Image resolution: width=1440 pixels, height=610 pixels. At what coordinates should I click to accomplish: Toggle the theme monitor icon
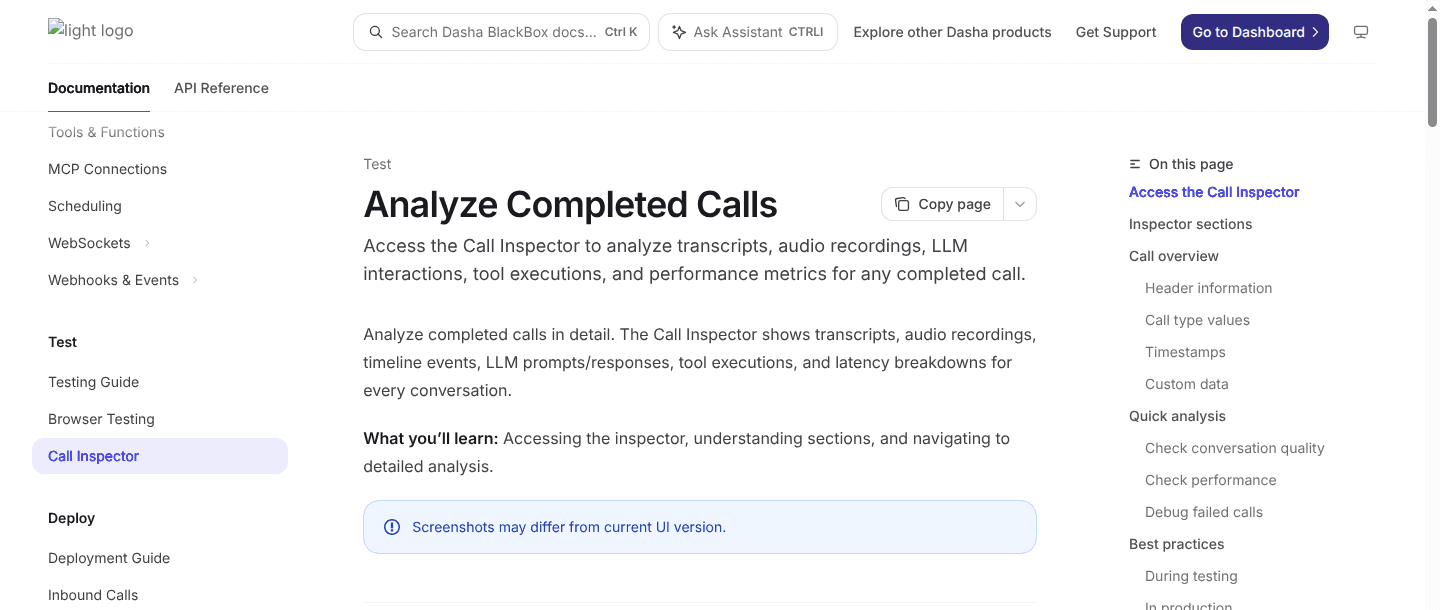point(1361,32)
